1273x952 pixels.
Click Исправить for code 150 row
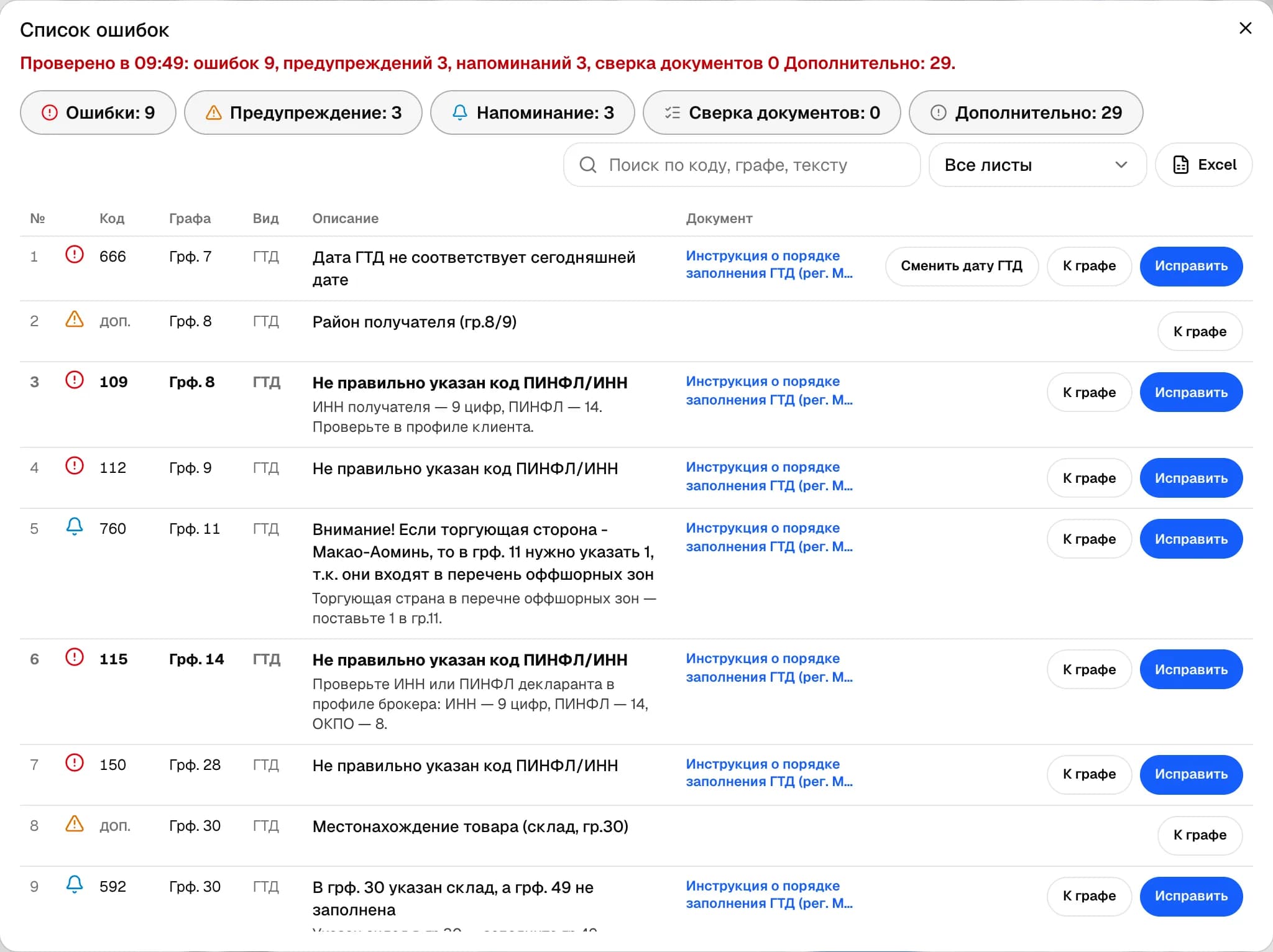pyautogui.click(x=1191, y=774)
